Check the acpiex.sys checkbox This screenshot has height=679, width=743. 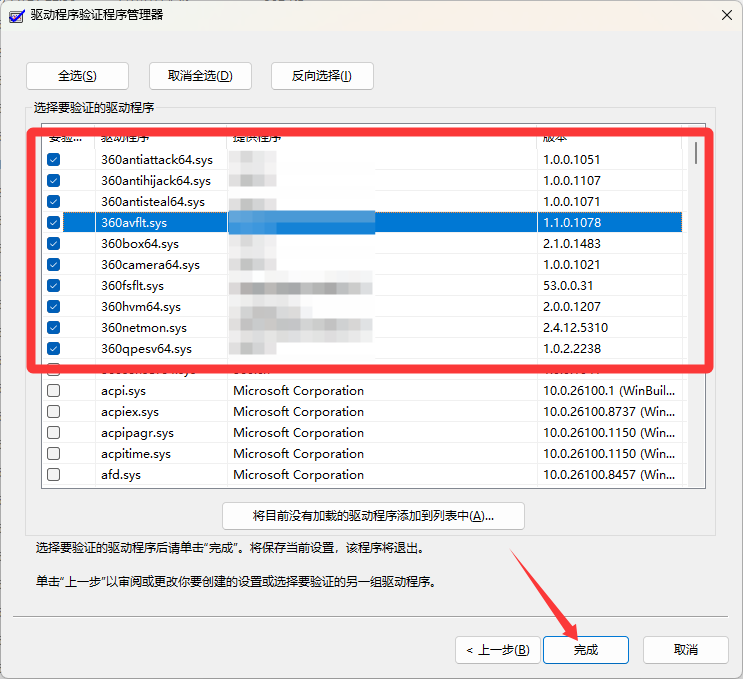coord(54,412)
